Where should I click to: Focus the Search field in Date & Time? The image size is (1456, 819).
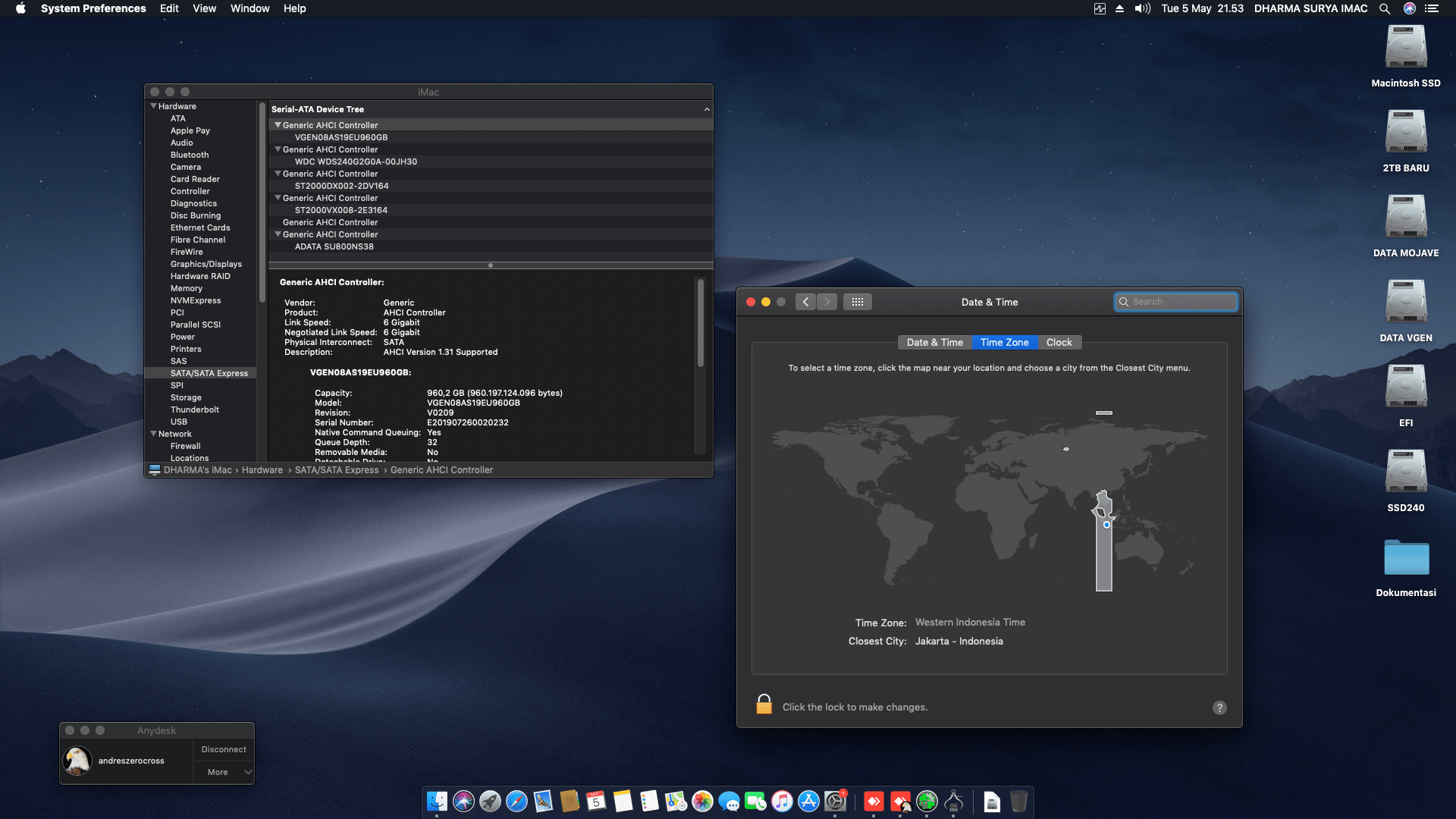pyautogui.click(x=1176, y=302)
